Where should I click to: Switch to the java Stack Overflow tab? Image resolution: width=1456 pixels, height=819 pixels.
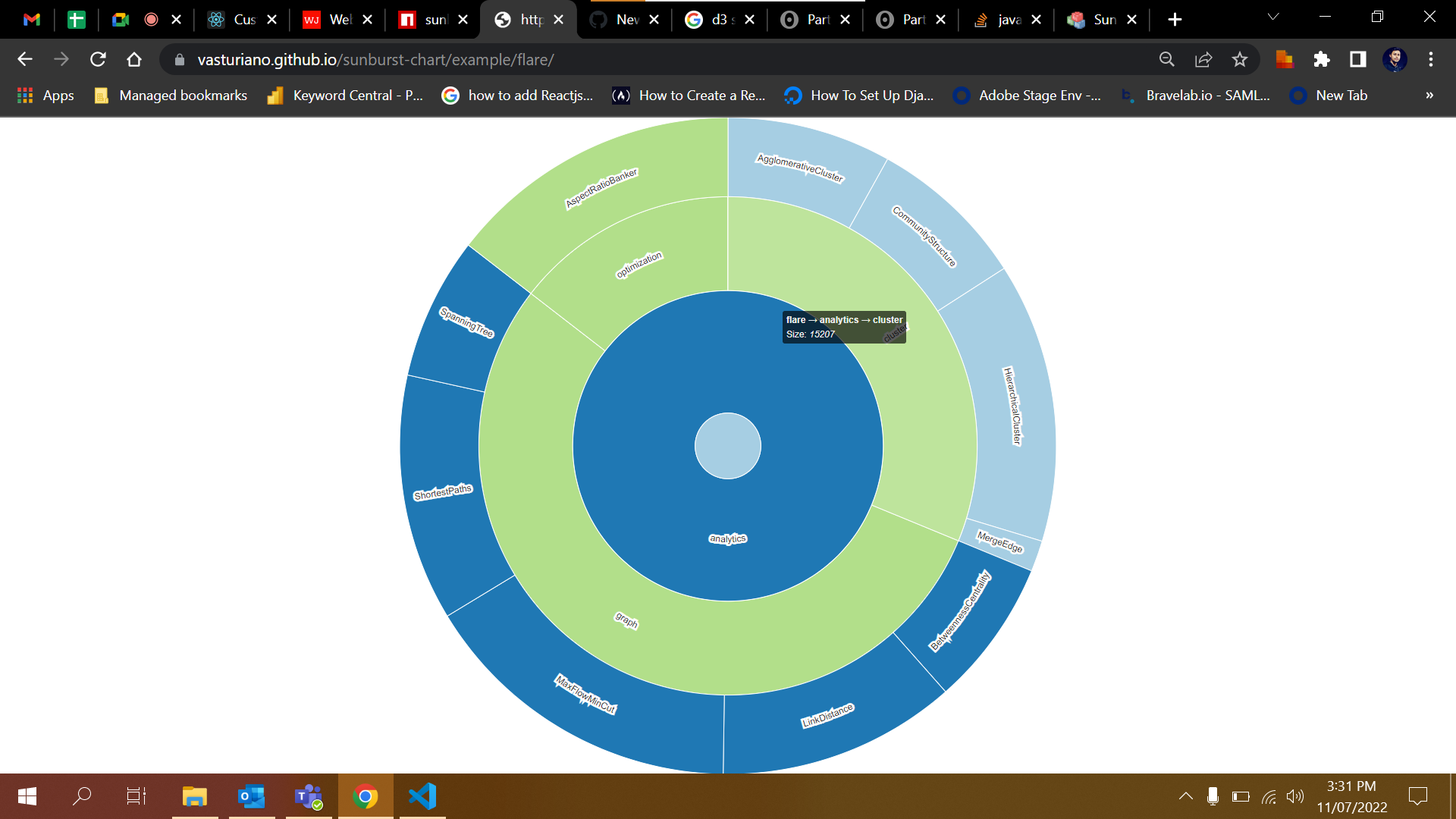pos(1009,19)
